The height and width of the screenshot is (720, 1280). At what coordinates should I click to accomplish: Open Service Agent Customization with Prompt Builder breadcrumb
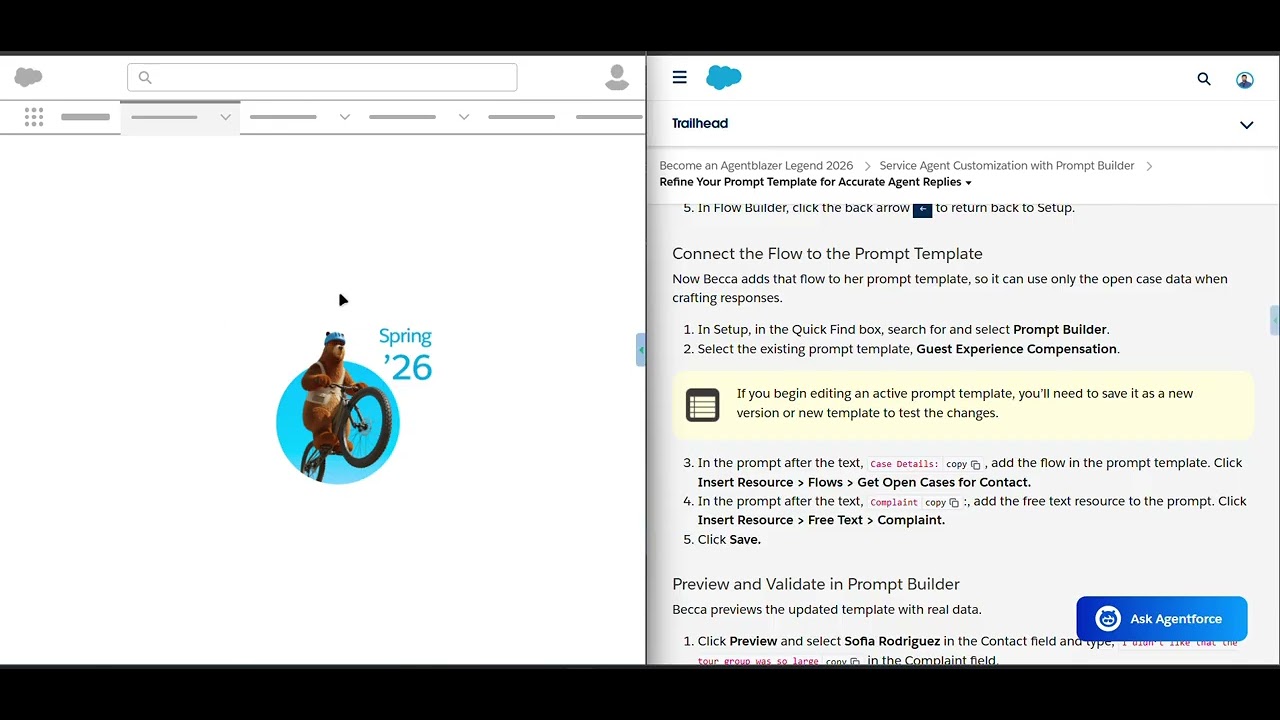1007,165
